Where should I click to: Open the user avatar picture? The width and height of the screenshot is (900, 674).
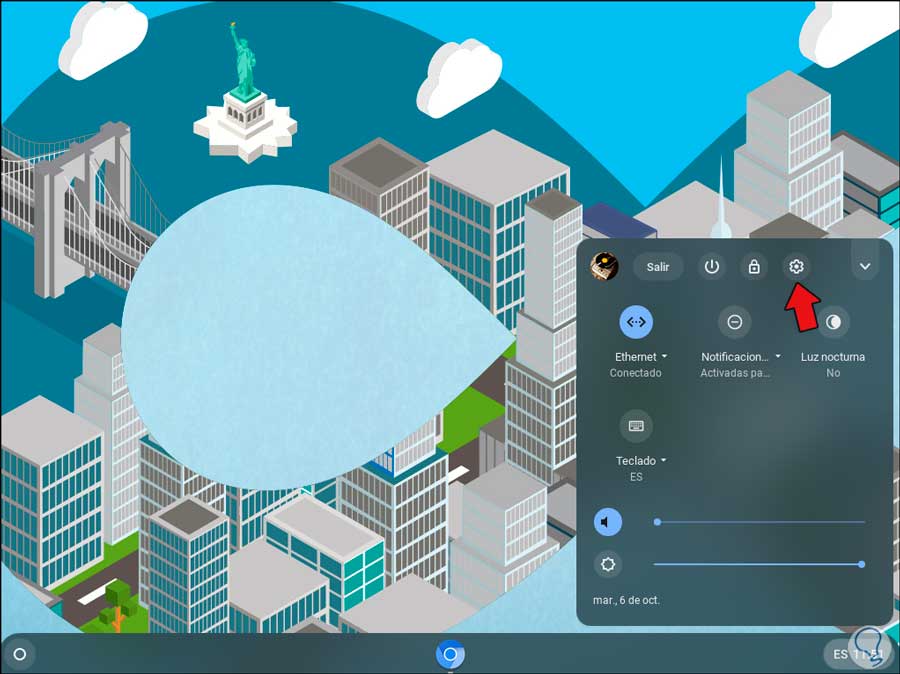[x=604, y=267]
